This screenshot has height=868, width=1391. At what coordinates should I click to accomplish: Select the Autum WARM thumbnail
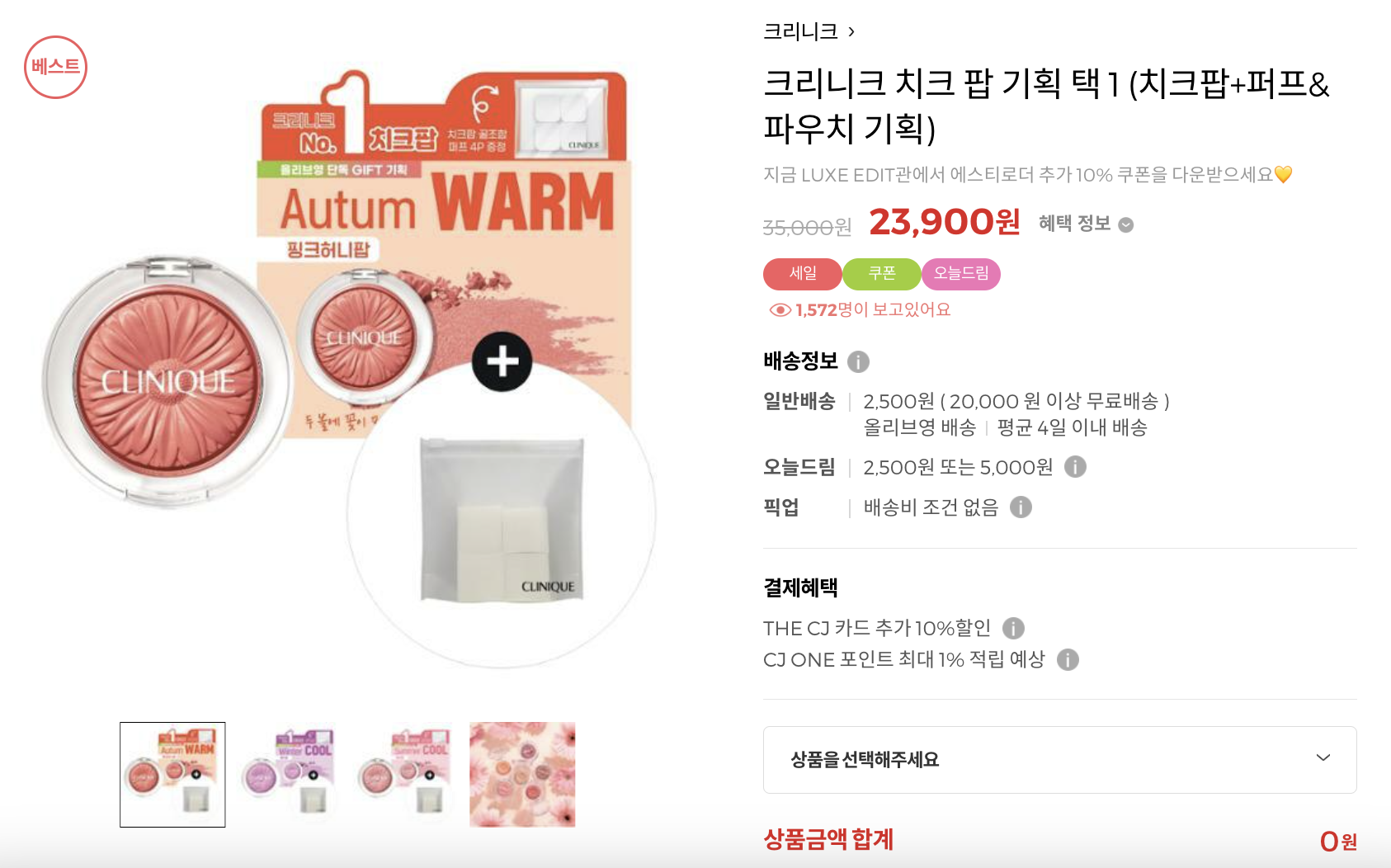pyautogui.click(x=172, y=775)
